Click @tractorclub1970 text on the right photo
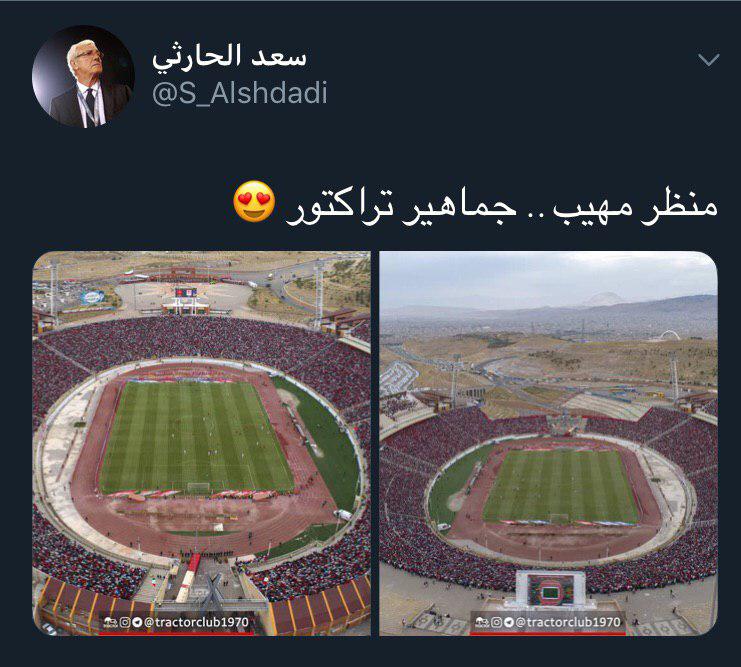The height and width of the screenshot is (667, 741). pos(568,623)
